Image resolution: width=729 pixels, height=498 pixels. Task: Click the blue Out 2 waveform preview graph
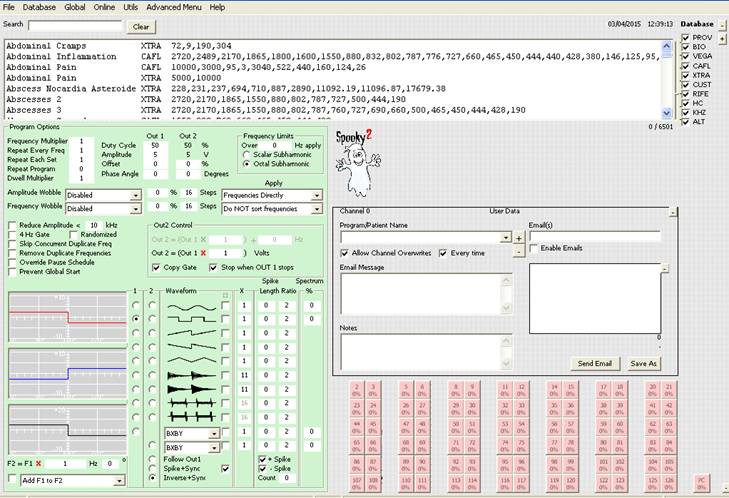67,374
